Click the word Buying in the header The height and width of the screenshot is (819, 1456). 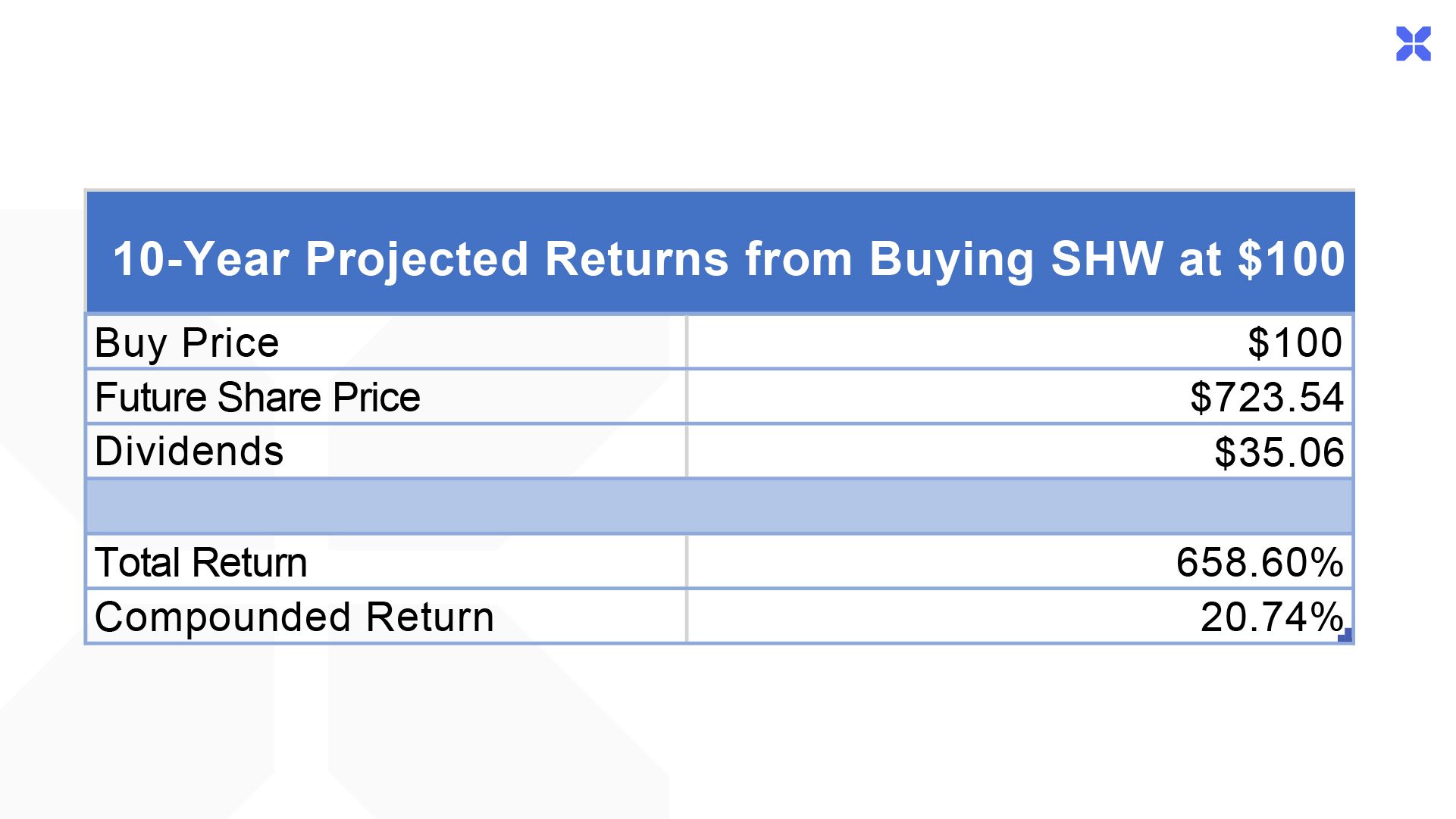(x=951, y=260)
